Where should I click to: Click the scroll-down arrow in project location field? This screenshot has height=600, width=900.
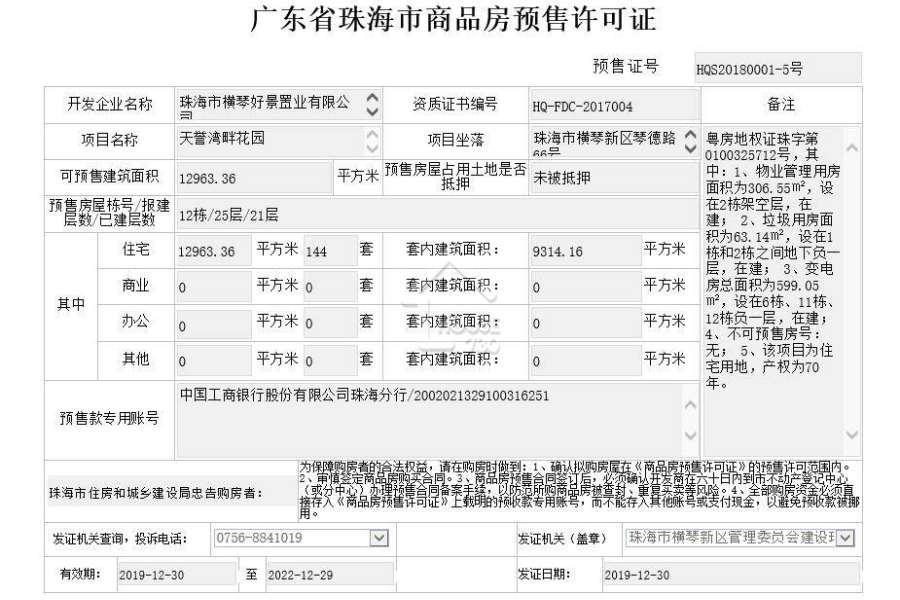click(690, 148)
